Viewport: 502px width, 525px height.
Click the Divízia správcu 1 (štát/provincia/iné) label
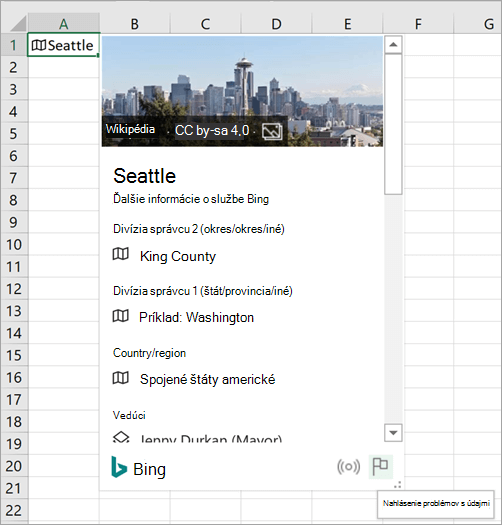point(203,291)
